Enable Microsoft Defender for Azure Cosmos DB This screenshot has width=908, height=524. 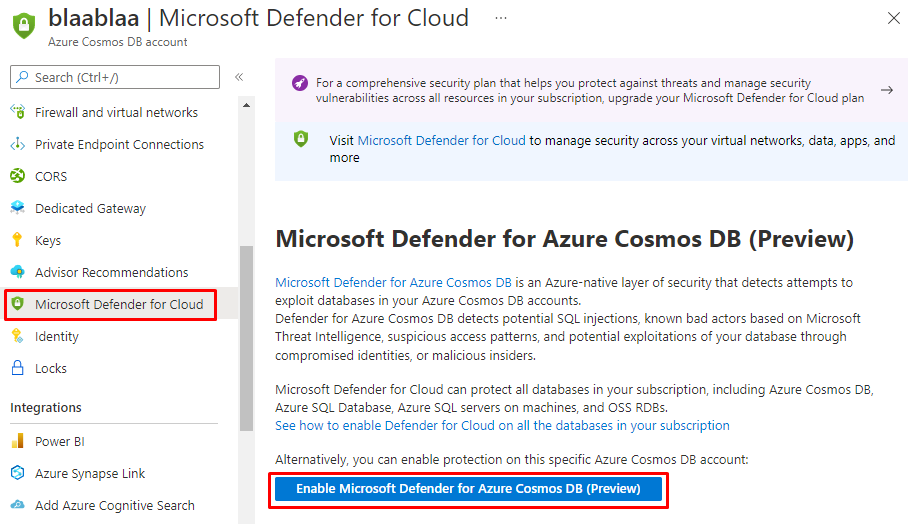point(469,489)
